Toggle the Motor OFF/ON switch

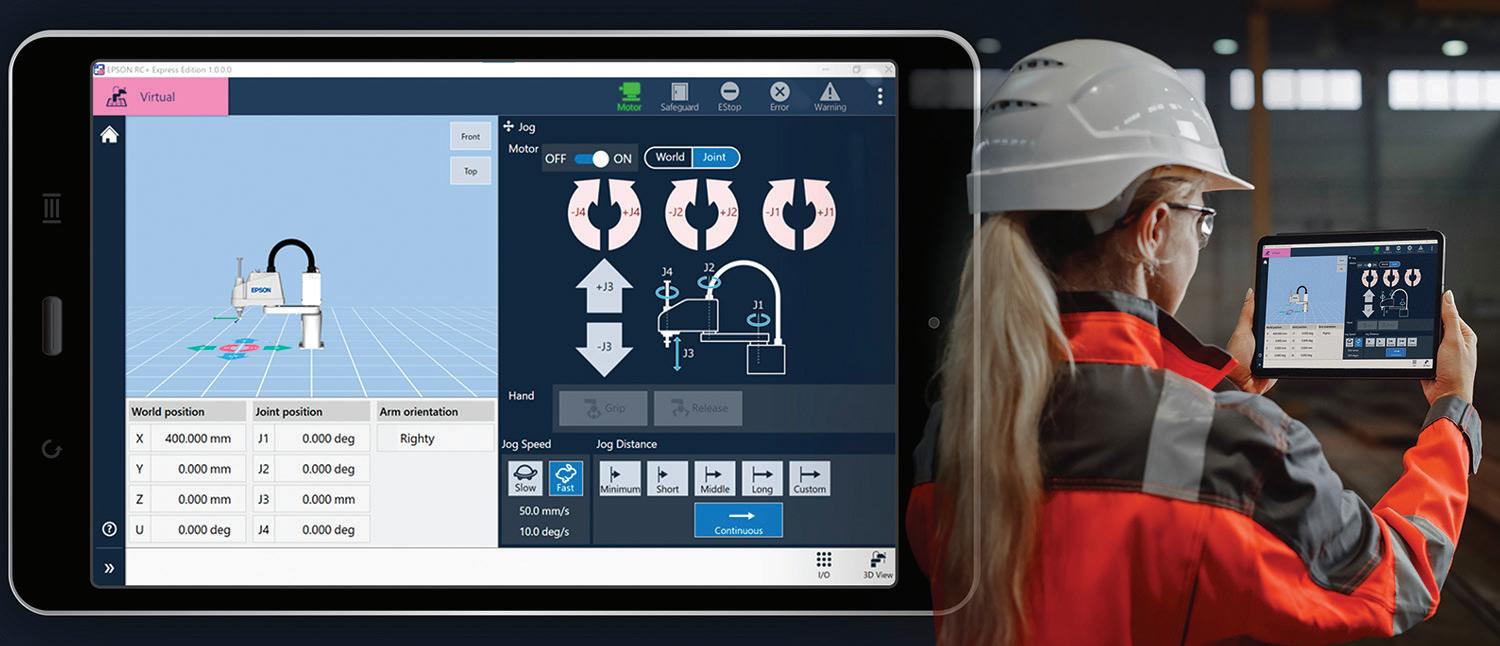pyautogui.click(x=591, y=158)
